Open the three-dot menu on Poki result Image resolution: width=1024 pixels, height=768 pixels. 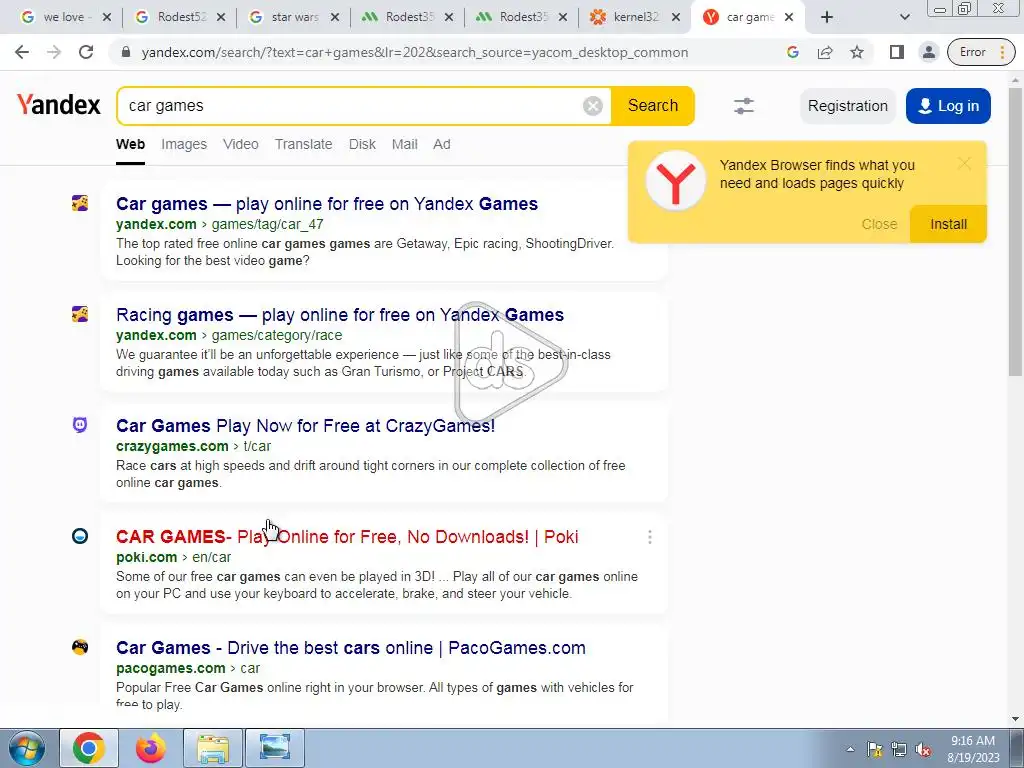[649, 537]
